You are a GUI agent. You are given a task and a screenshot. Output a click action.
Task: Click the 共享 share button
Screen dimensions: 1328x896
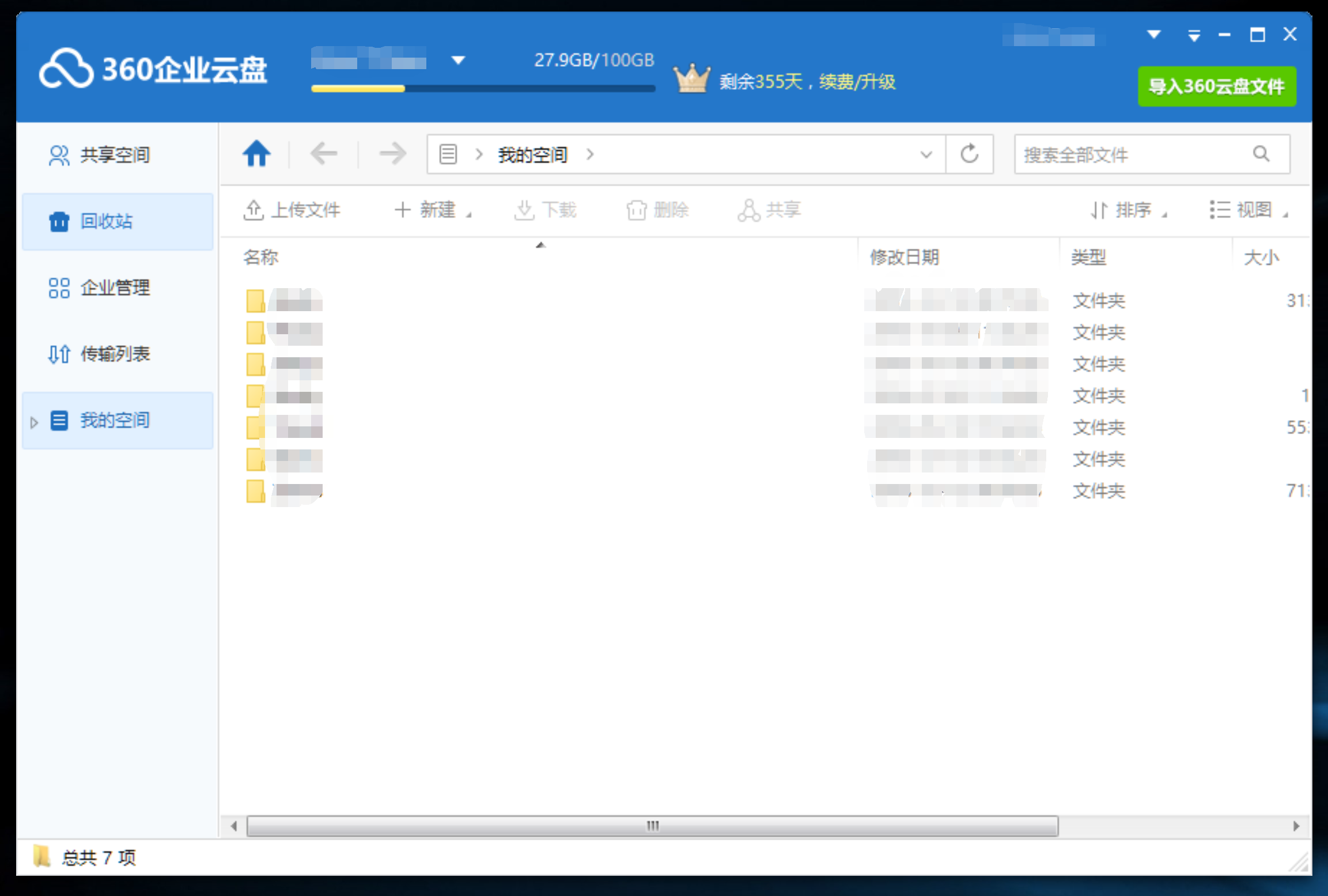[769, 210]
